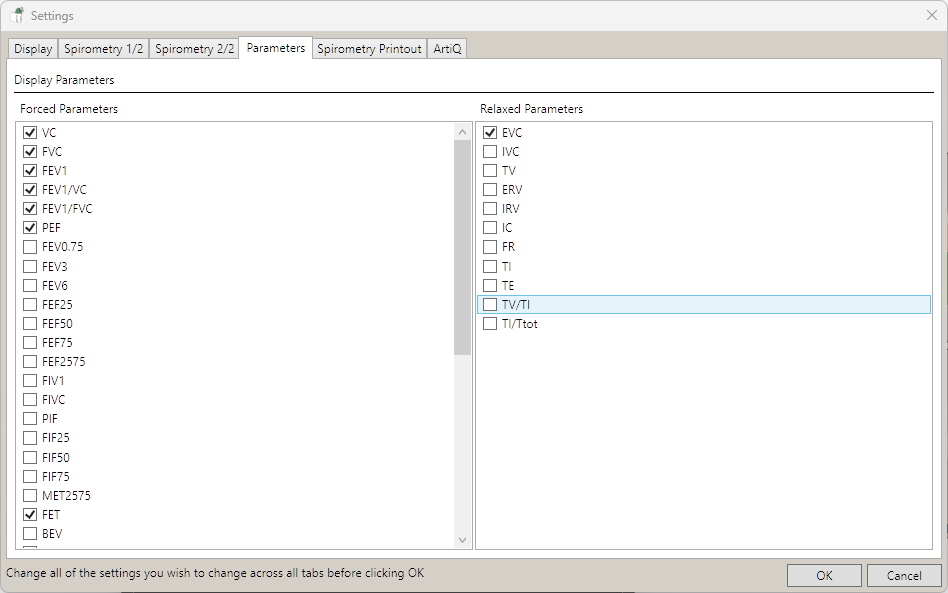
Task: Click the OK button
Action: pos(824,575)
